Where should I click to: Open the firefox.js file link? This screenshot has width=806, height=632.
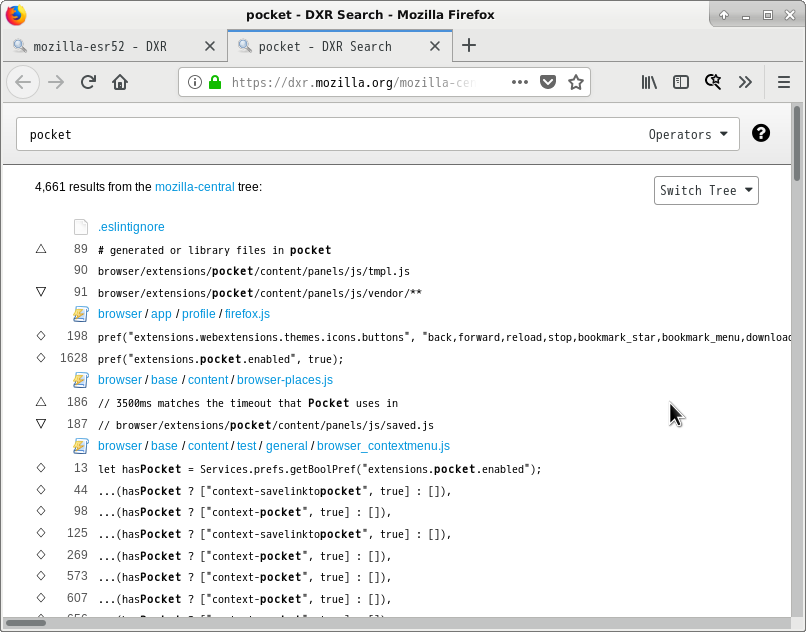(x=247, y=314)
